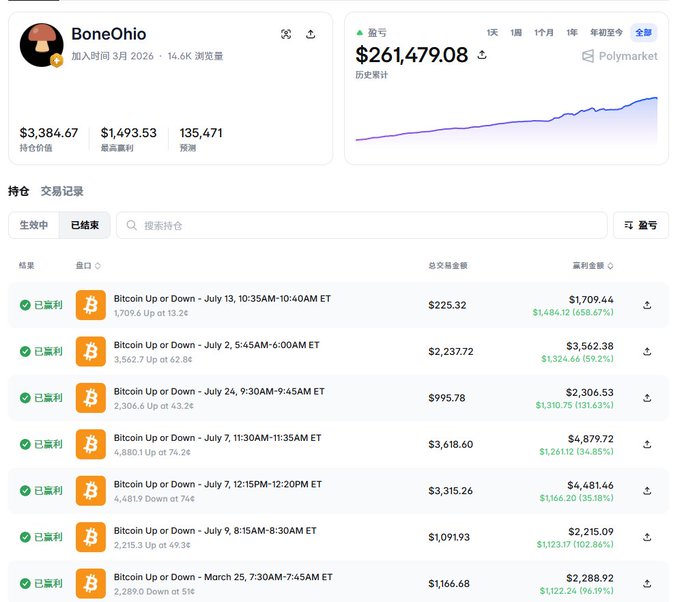680x602 pixels.
Task: Click the search magnifier icon
Action: (131, 226)
